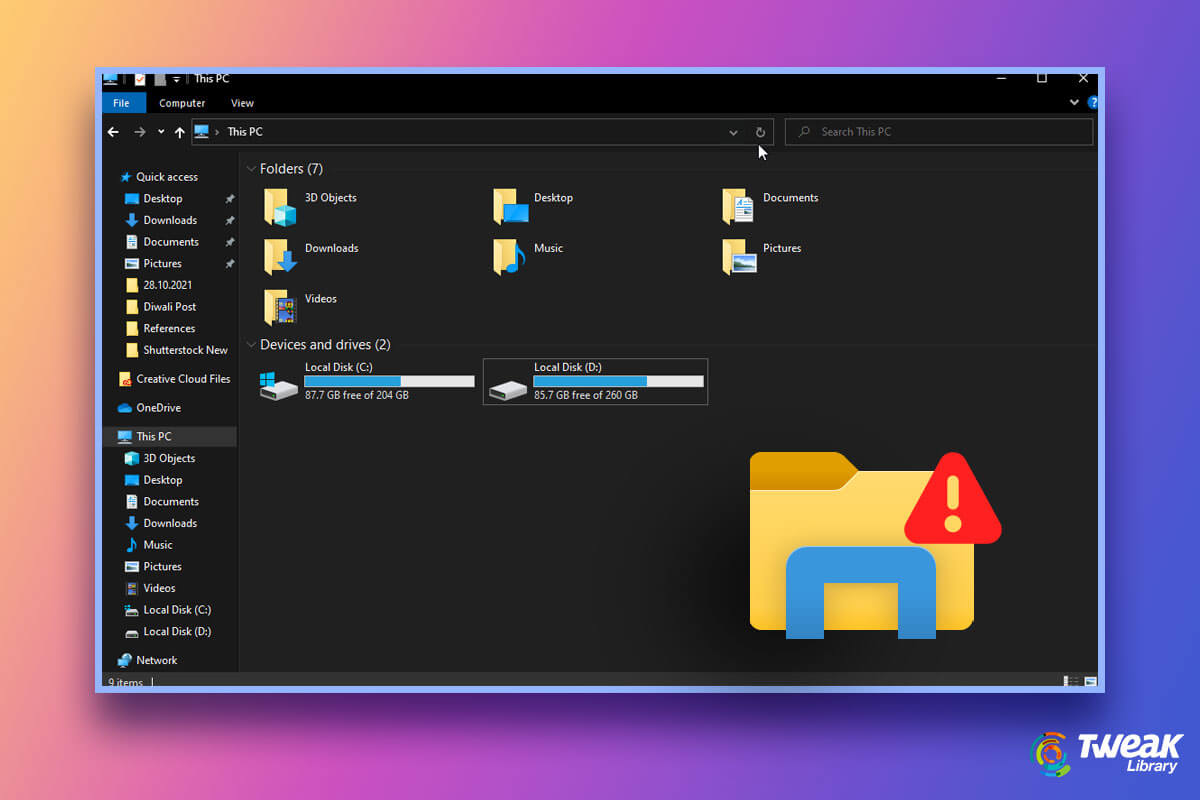1200x800 pixels.
Task: Unpin Desktop from Quick access
Action: pos(228,198)
